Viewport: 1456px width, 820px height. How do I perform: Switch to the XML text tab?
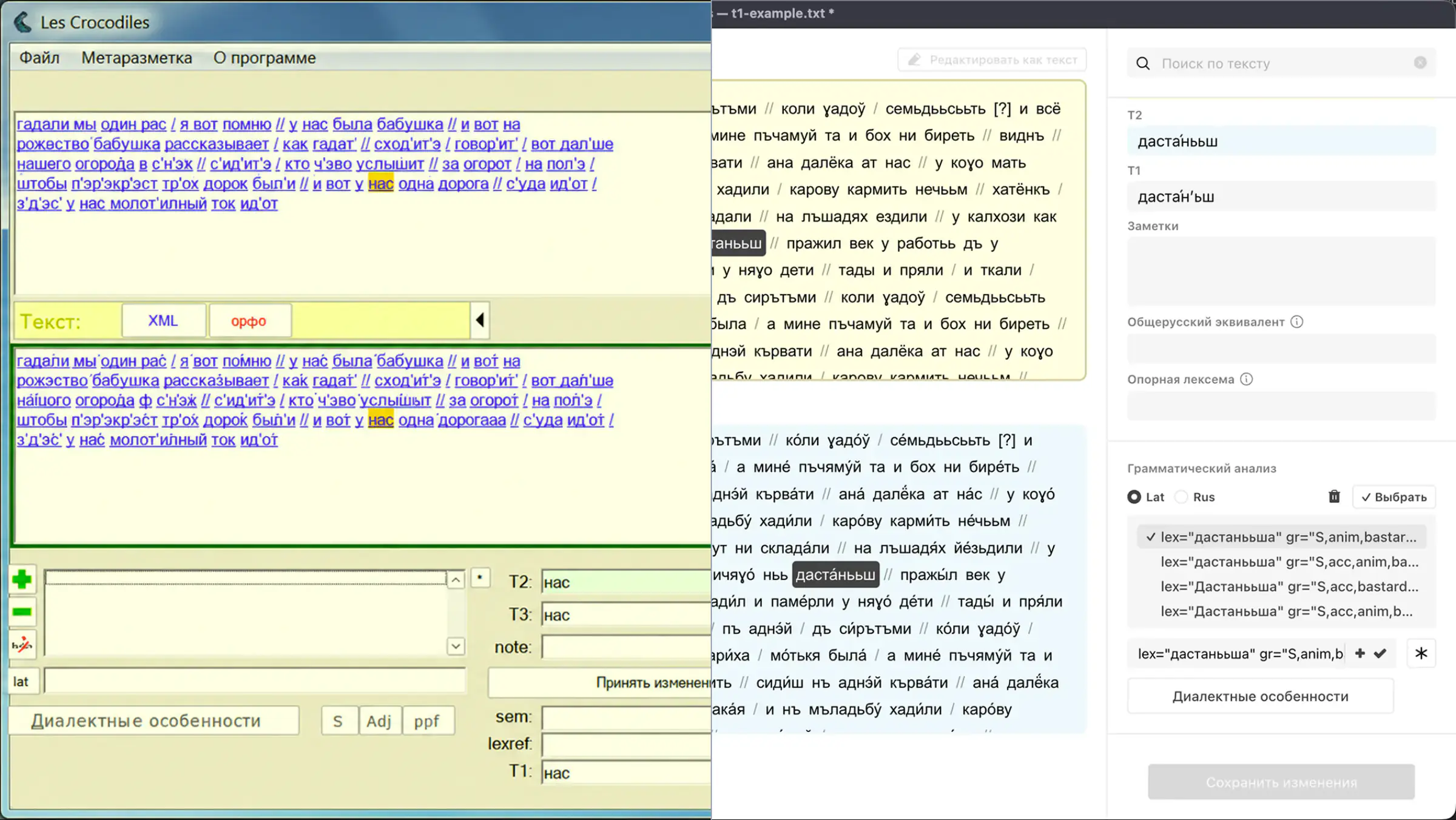[163, 321]
